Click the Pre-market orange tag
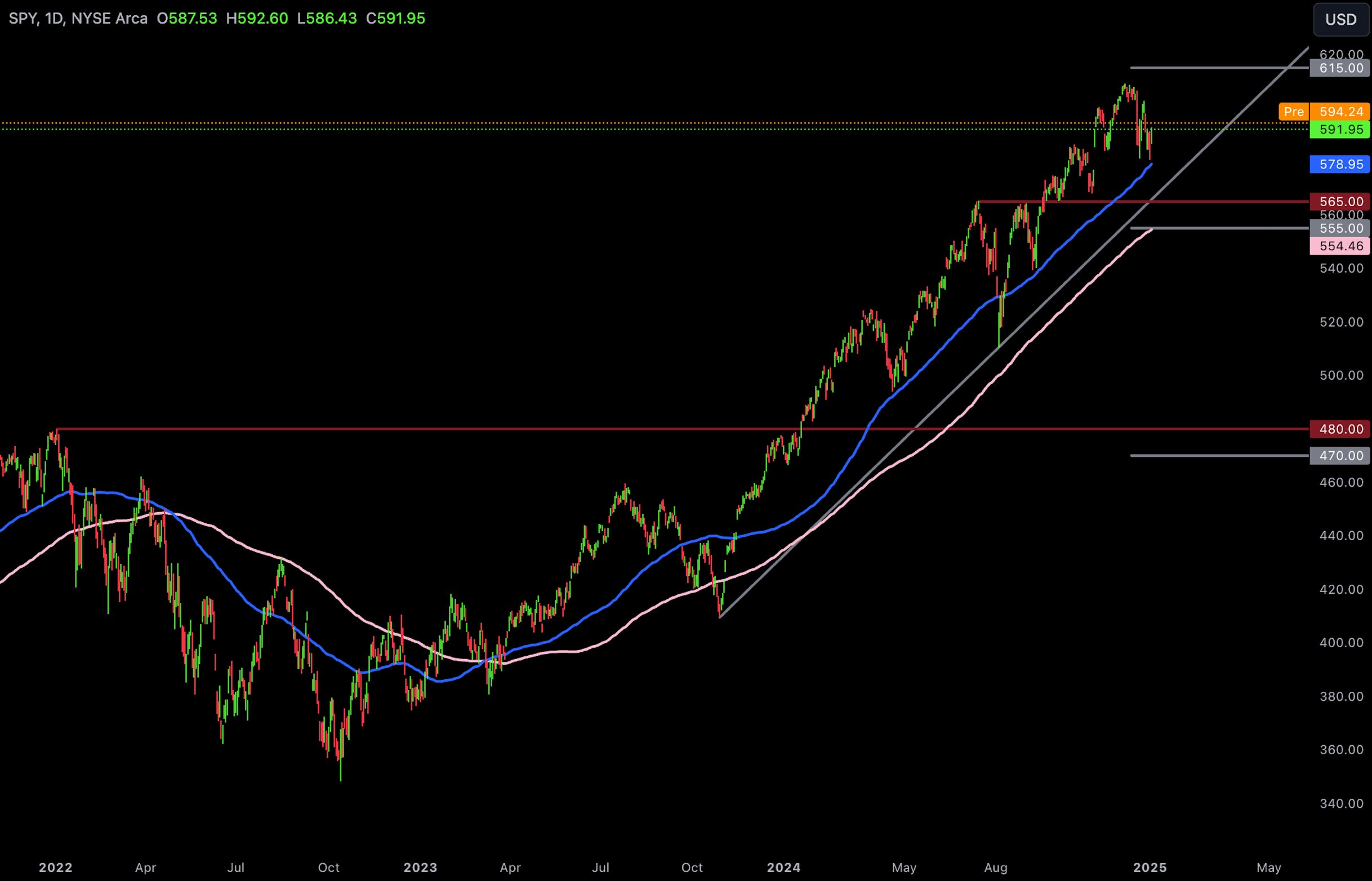The image size is (1372, 881). 1294,112
